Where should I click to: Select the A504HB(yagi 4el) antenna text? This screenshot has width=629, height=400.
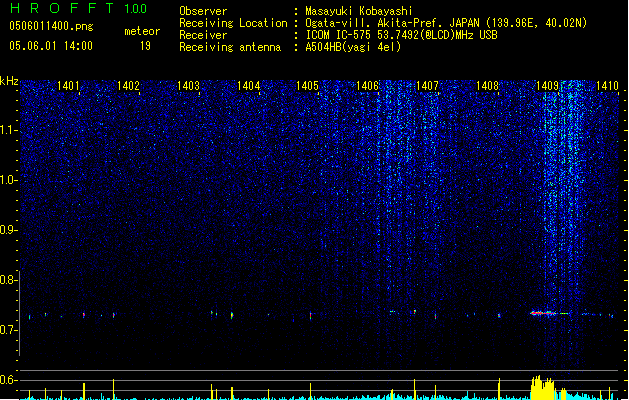353,47
